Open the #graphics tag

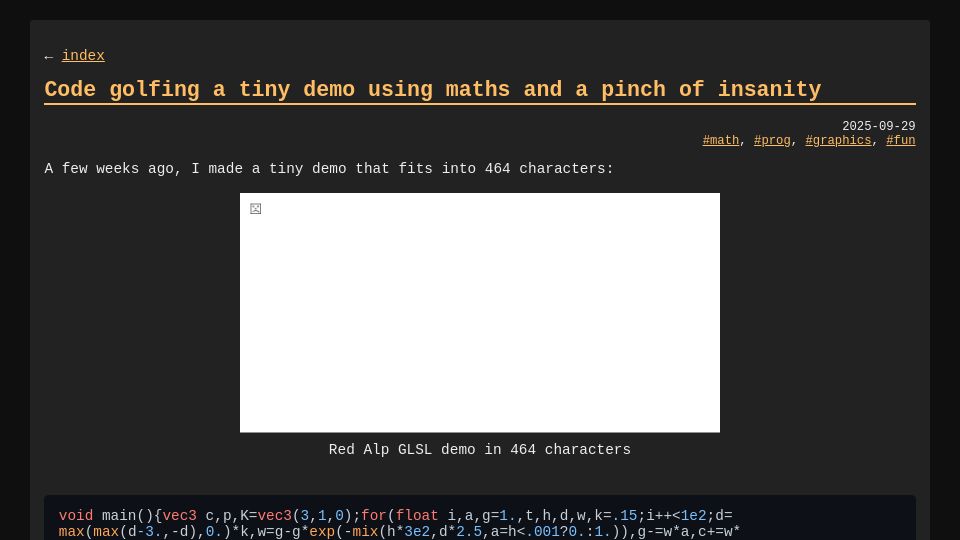pyautogui.click(x=838, y=140)
